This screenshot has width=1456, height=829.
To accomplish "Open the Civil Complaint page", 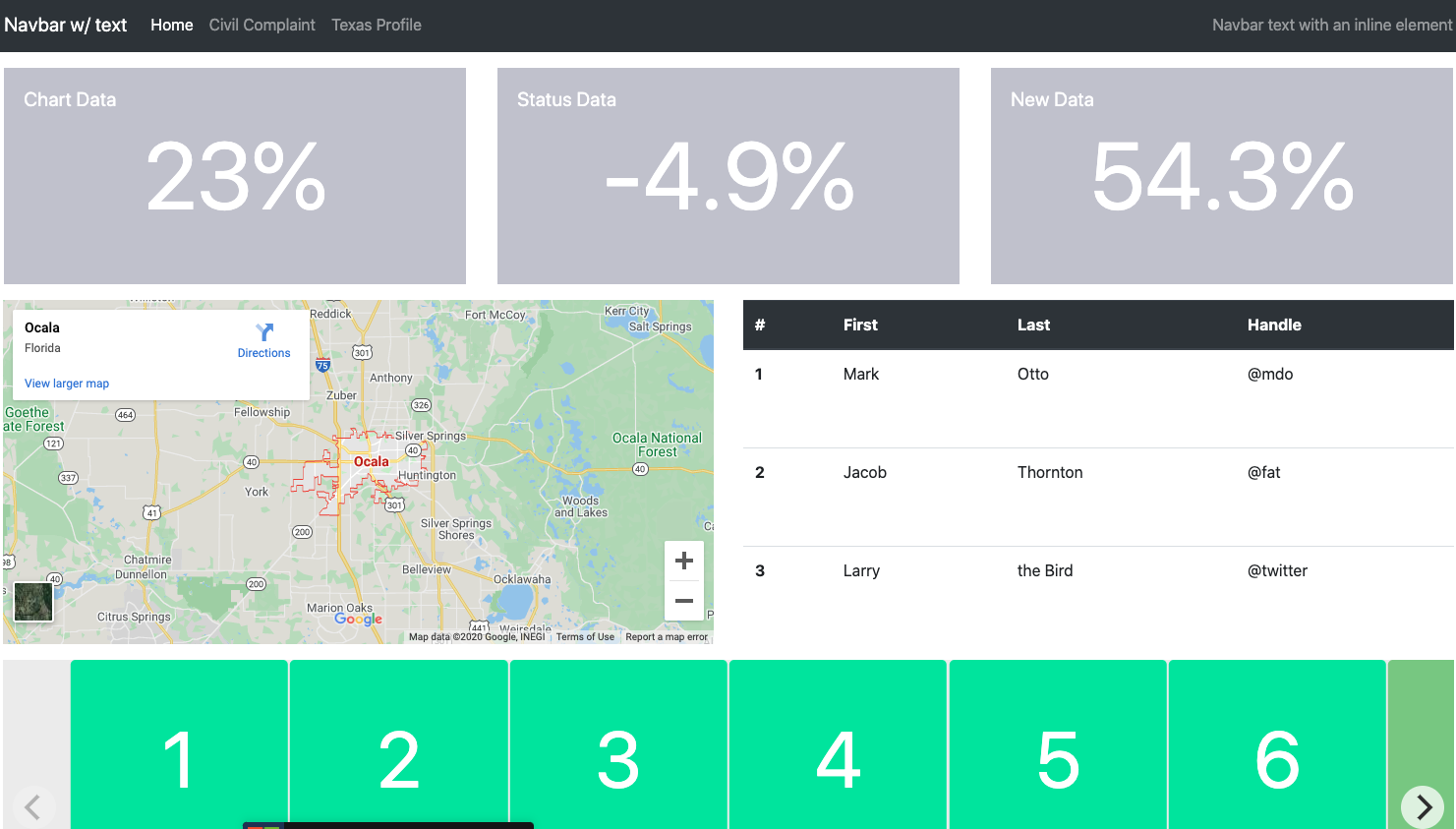I will pos(262,25).
